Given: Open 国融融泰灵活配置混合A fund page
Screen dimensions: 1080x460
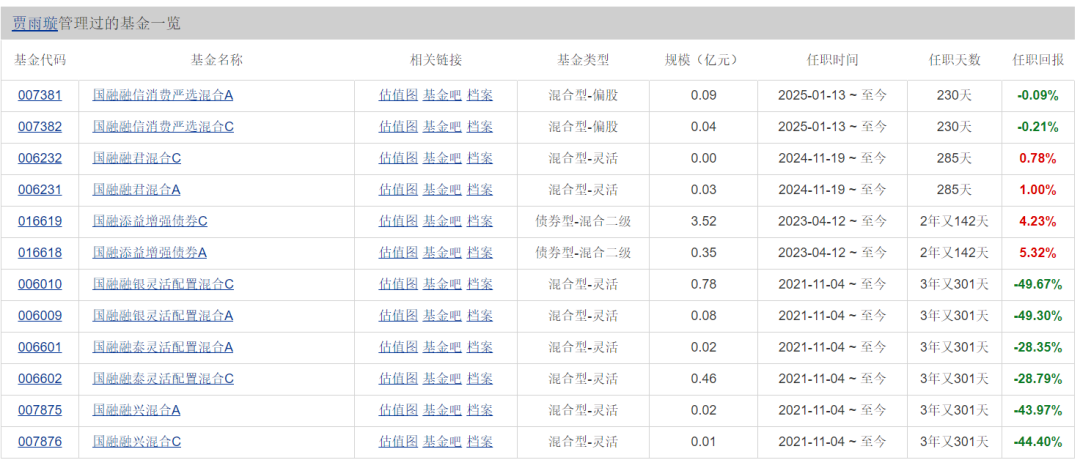Looking at the screenshot, I should point(163,347).
